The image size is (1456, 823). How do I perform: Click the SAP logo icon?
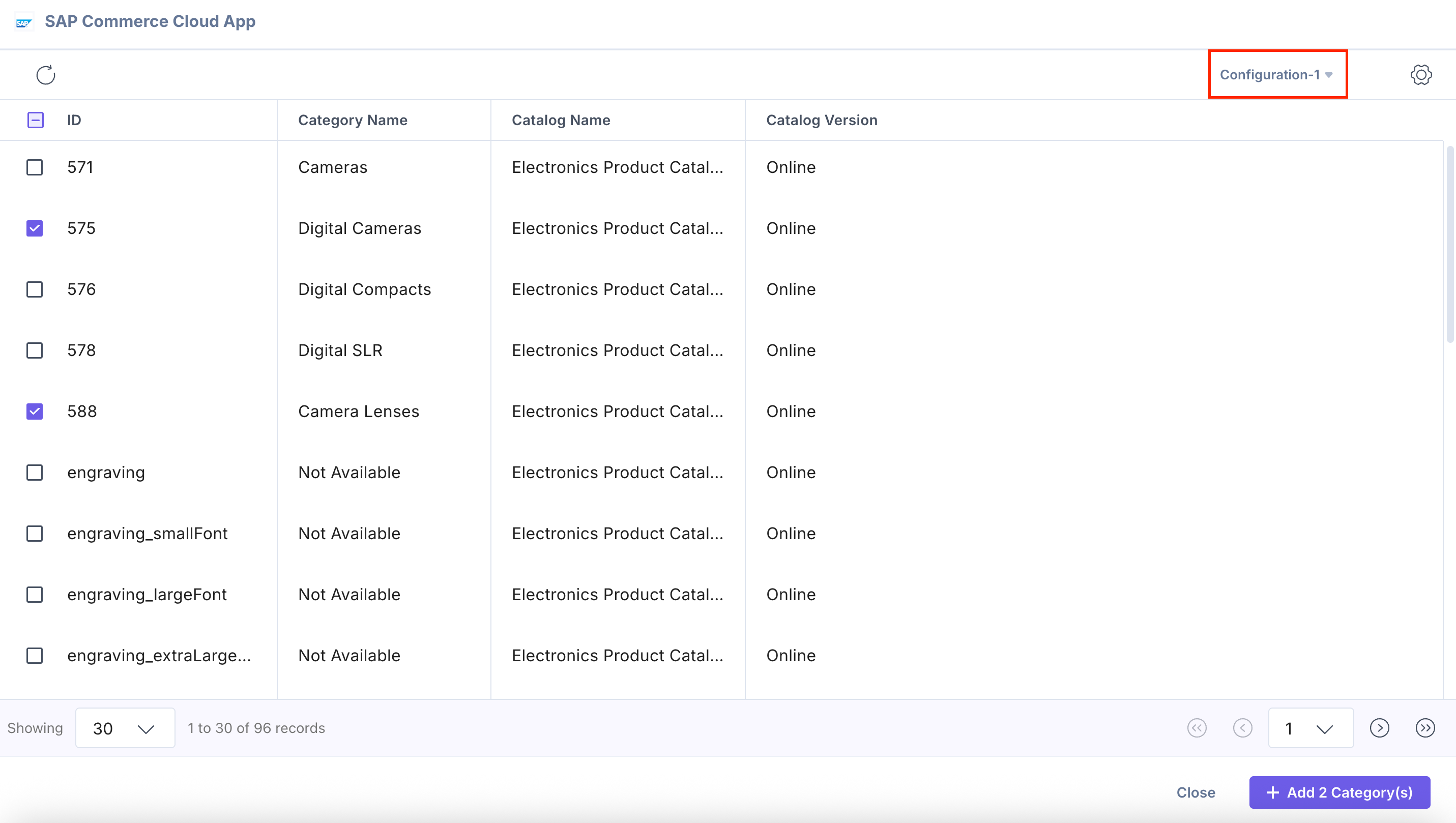24,22
